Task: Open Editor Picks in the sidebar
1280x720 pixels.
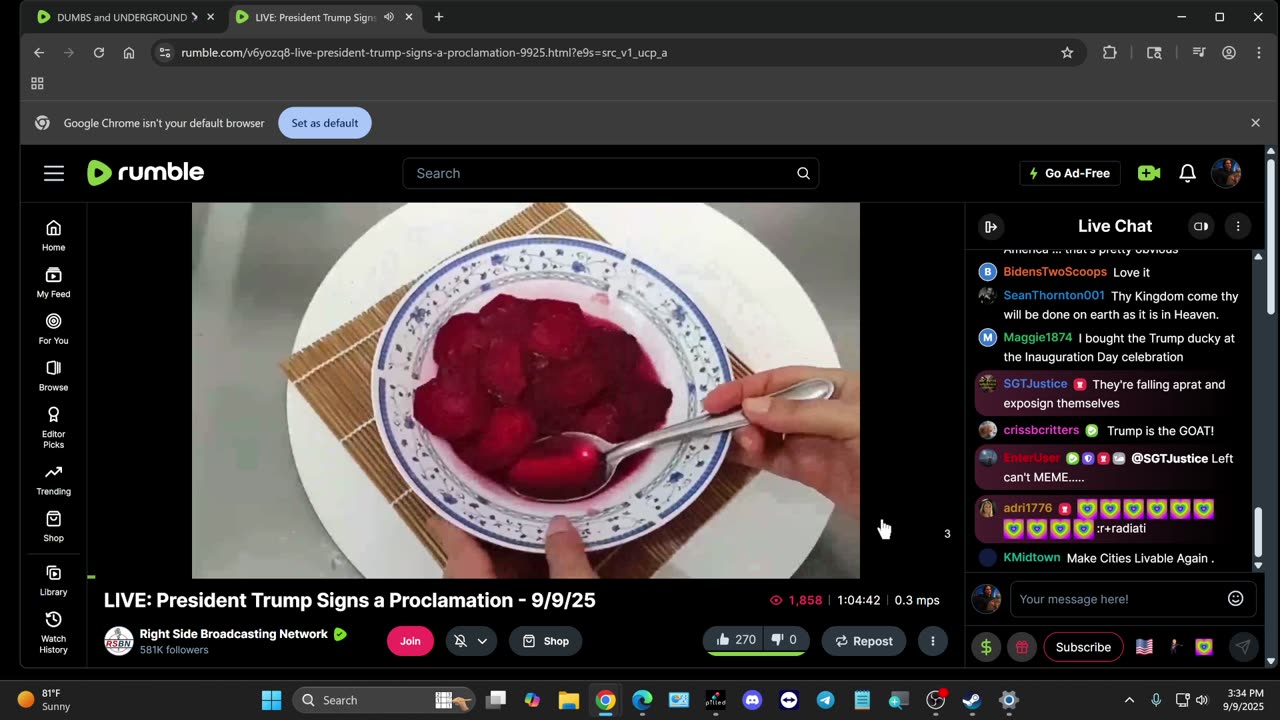Action: tap(54, 428)
